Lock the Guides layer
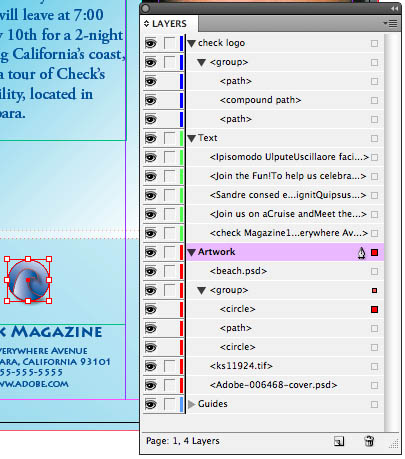405x459 pixels. coord(169,404)
